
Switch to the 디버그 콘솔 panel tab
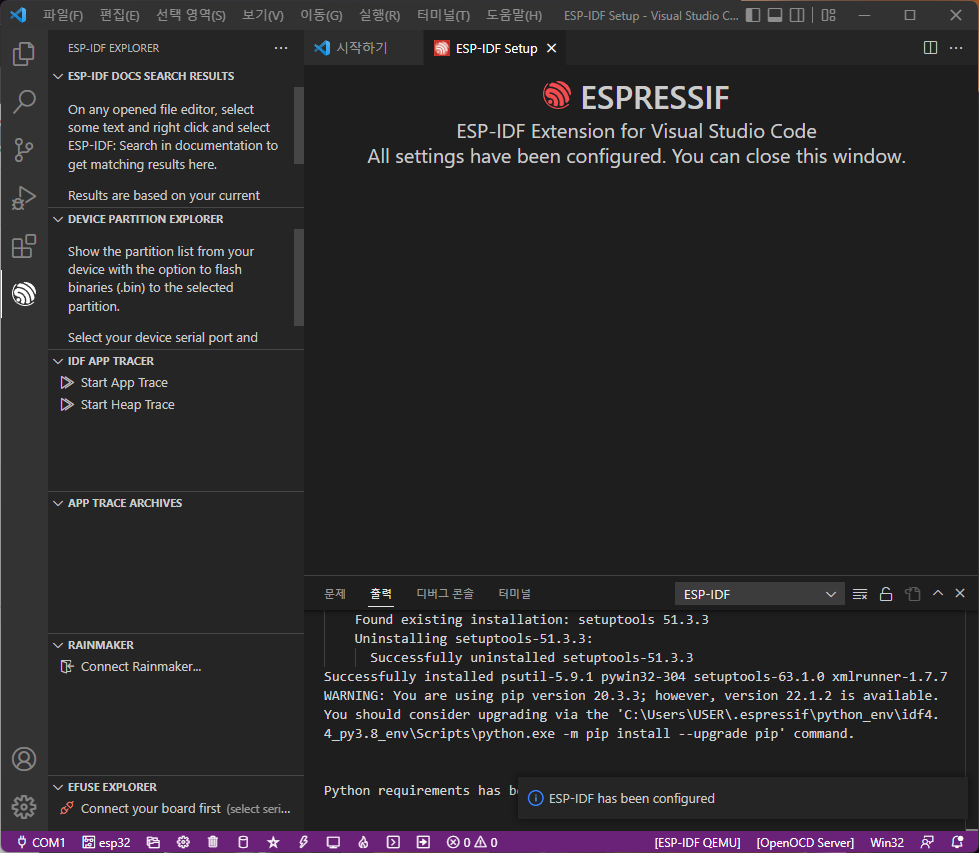tap(445, 594)
